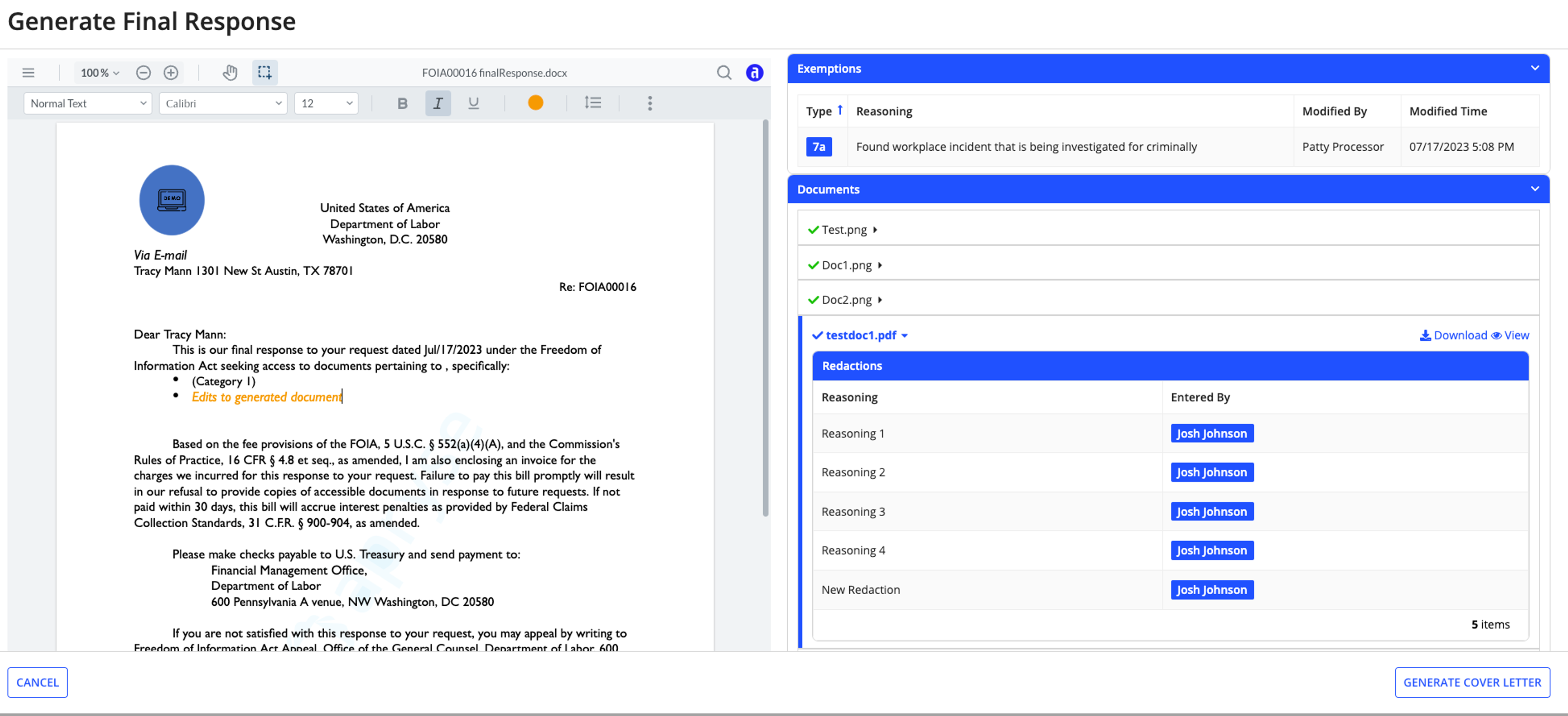Screen dimensions: 1568x716
Task: Click the blue DEMO logo in the letter
Action: coord(171,200)
